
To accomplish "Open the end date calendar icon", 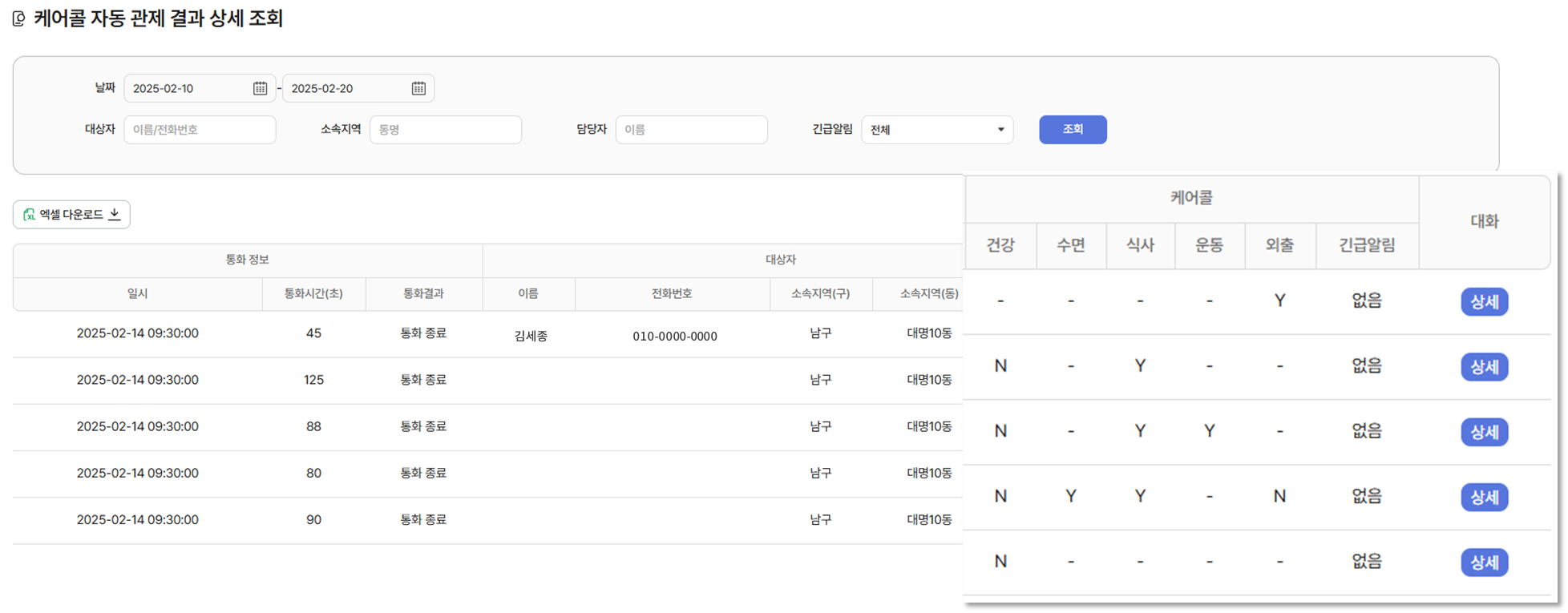I will (x=418, y=88).
